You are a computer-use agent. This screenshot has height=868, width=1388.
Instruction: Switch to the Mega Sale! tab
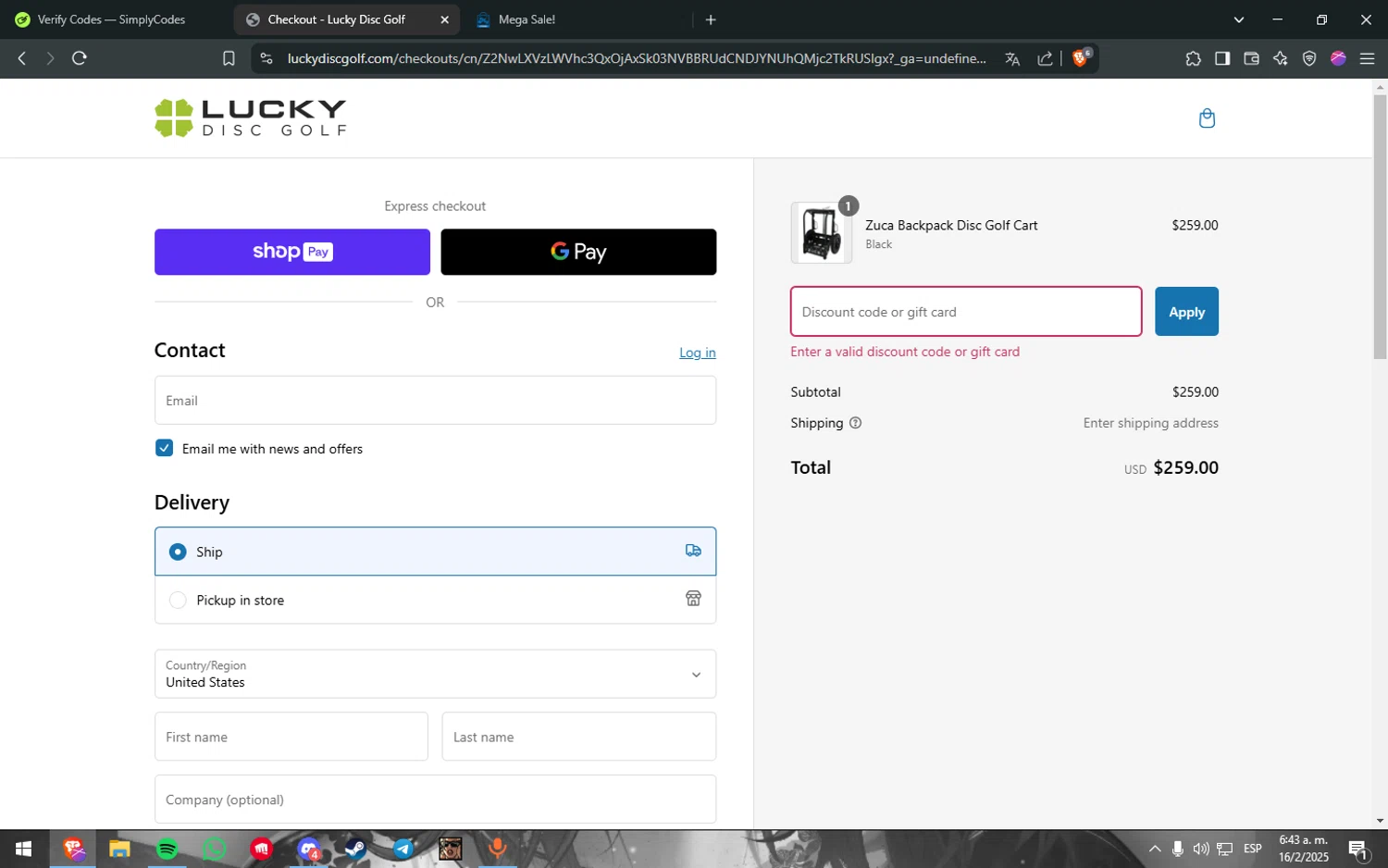pyautogui.click(x=527, y=19)
